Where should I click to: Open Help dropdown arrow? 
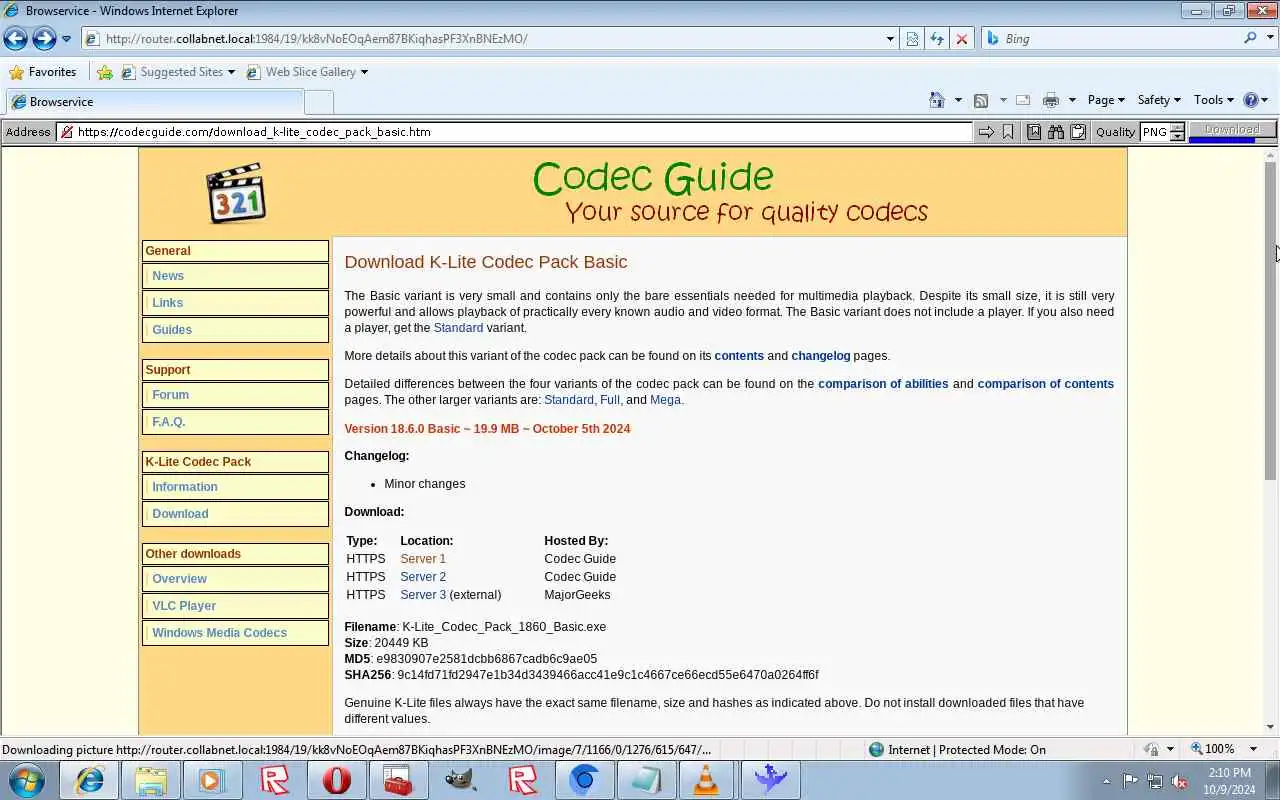(1265, 100)
